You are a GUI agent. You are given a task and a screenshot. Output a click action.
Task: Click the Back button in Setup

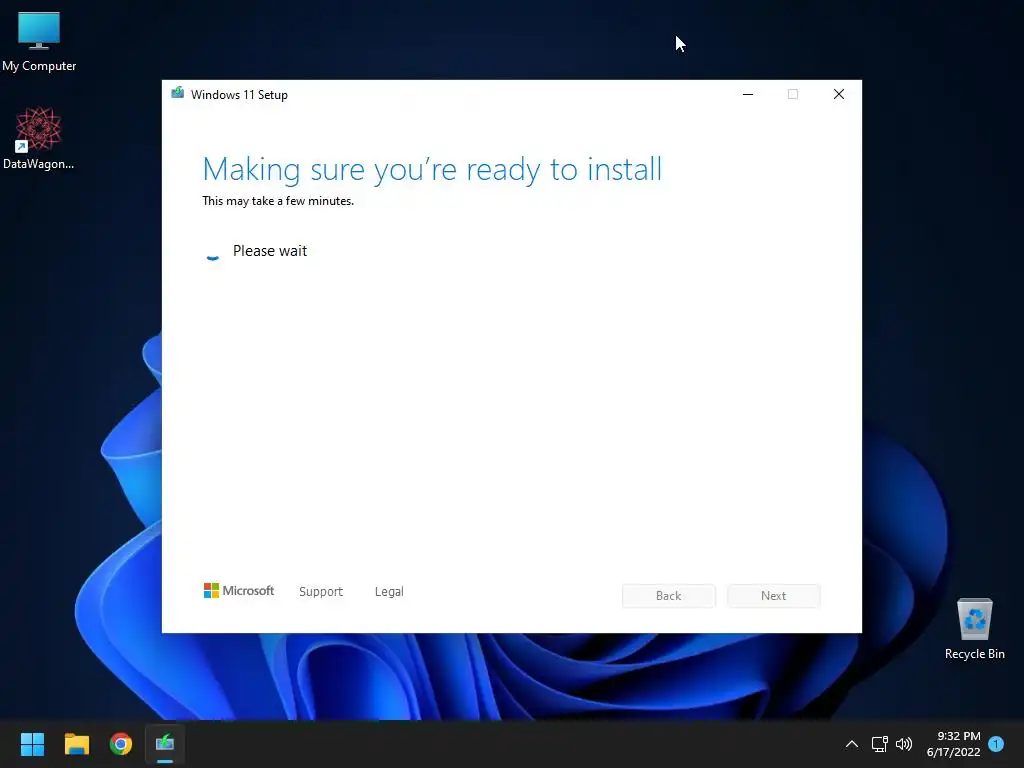click(669, 596)
